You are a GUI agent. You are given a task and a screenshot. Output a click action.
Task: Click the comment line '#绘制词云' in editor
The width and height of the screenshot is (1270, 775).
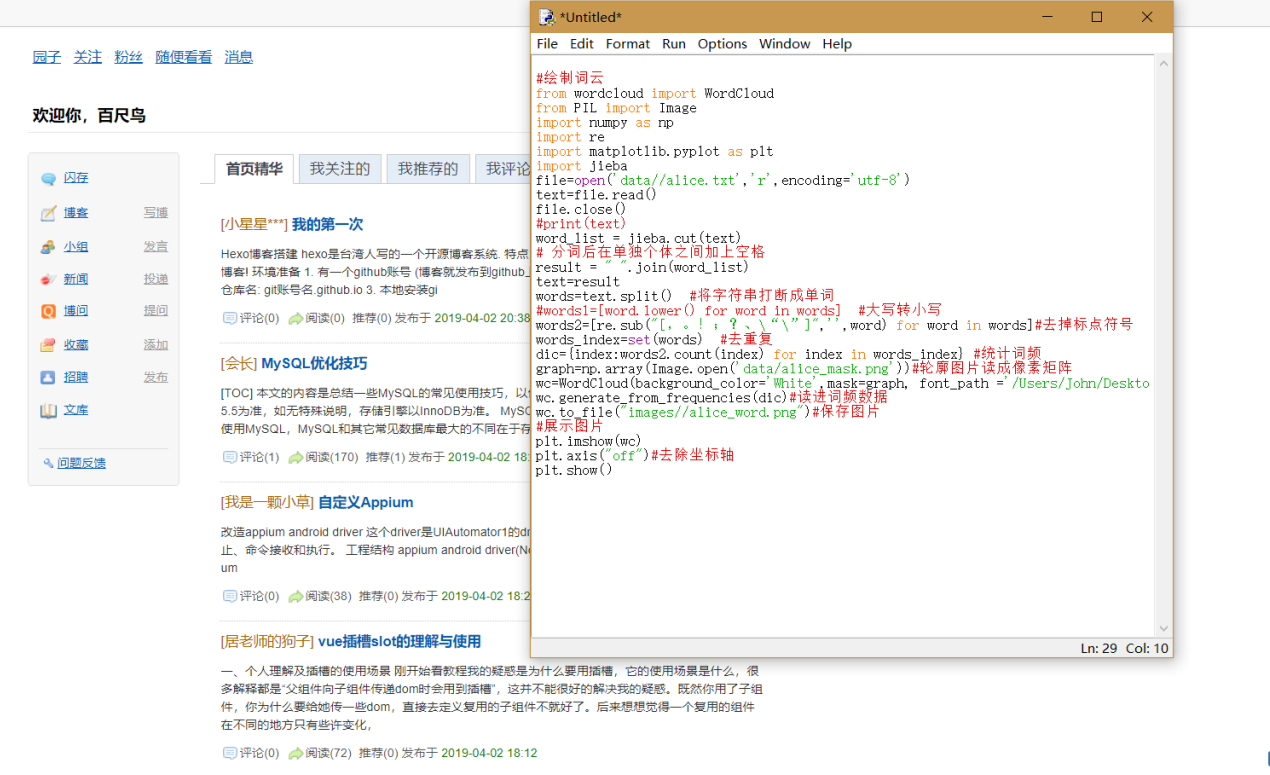click(570, 78)
